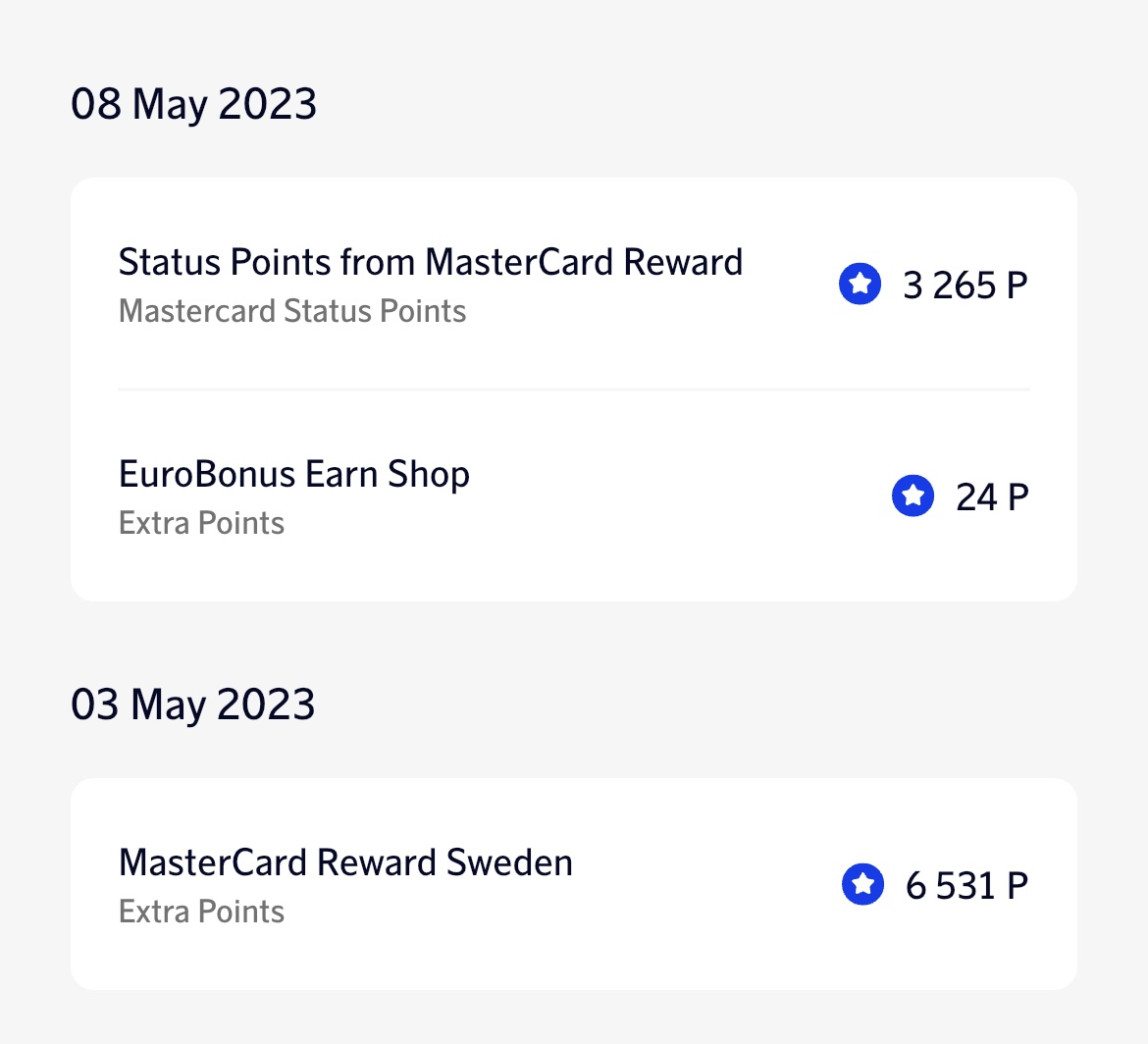The width and height of the screenshot is (1148, 1044).
Task: Click the 3 265 P points amount
Action: click(x=965, y=286)
